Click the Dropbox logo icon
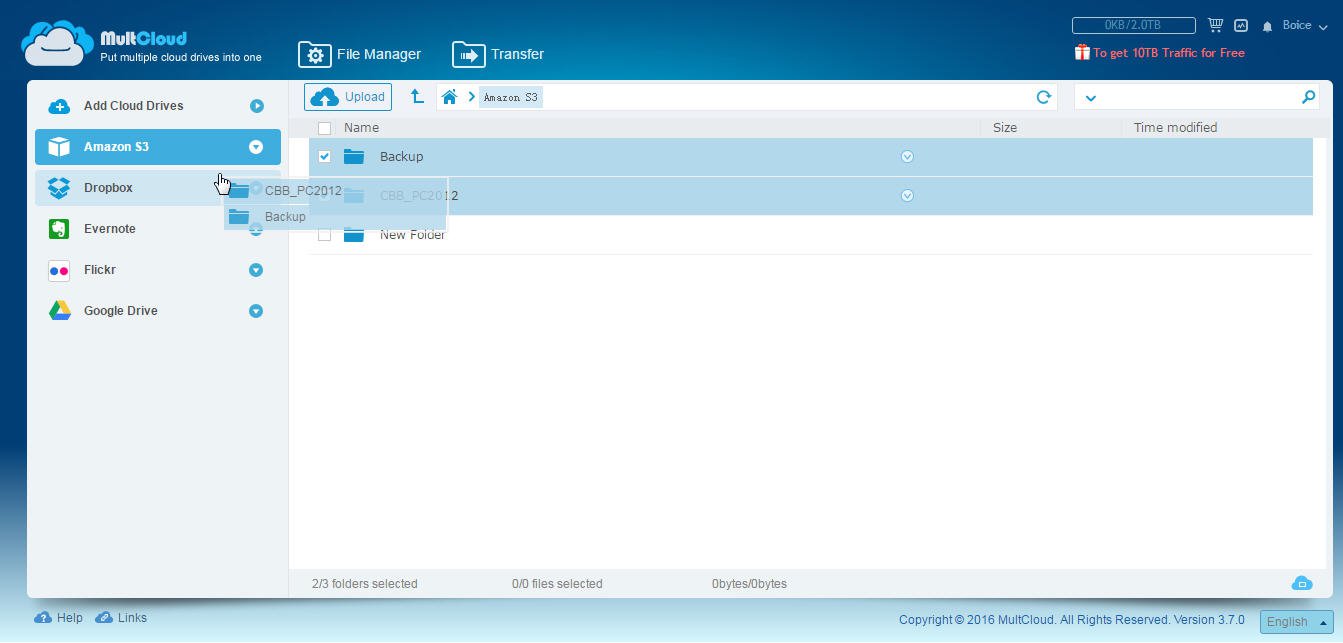Screen dimensions: 1343x643 pyautogui.click(x=59, y=188)
